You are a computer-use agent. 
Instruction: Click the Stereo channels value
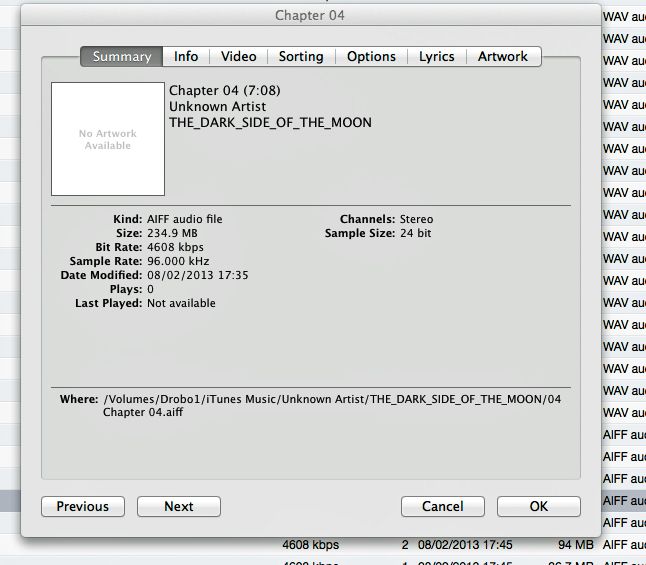[417, 219]
